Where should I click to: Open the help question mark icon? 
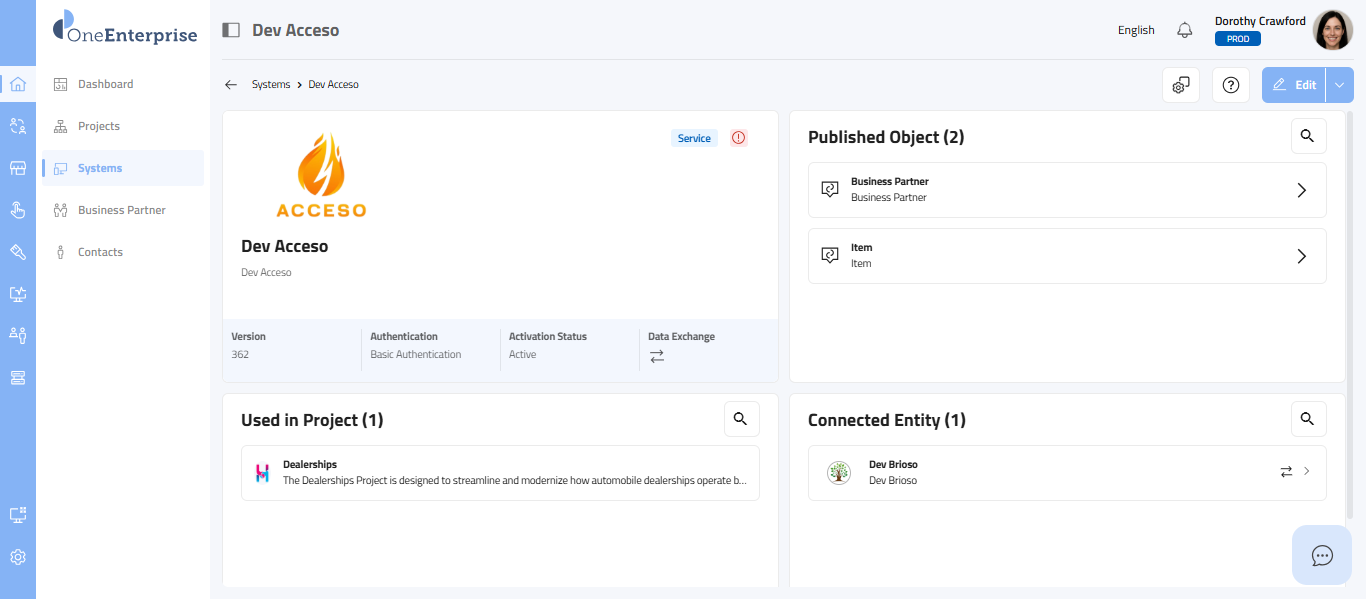coord(1231,85)
